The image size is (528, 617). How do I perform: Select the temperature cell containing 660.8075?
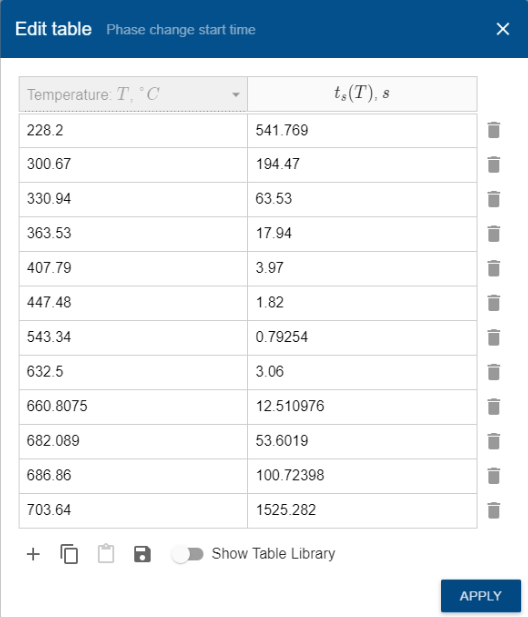click(x=133, y=407)
